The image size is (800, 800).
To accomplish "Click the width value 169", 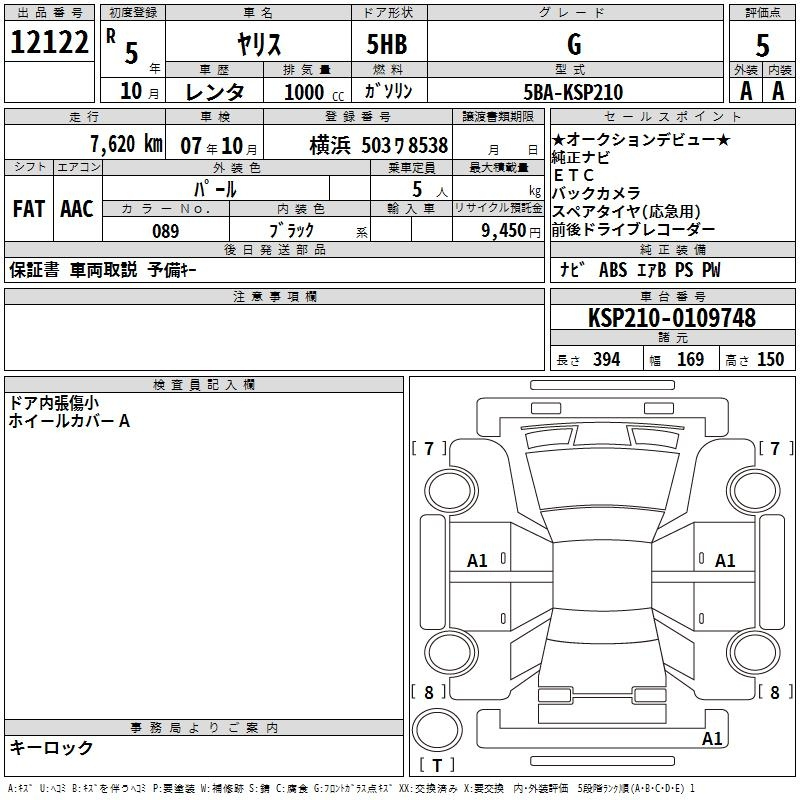I will pyautogui.click(x=690, y=359).
